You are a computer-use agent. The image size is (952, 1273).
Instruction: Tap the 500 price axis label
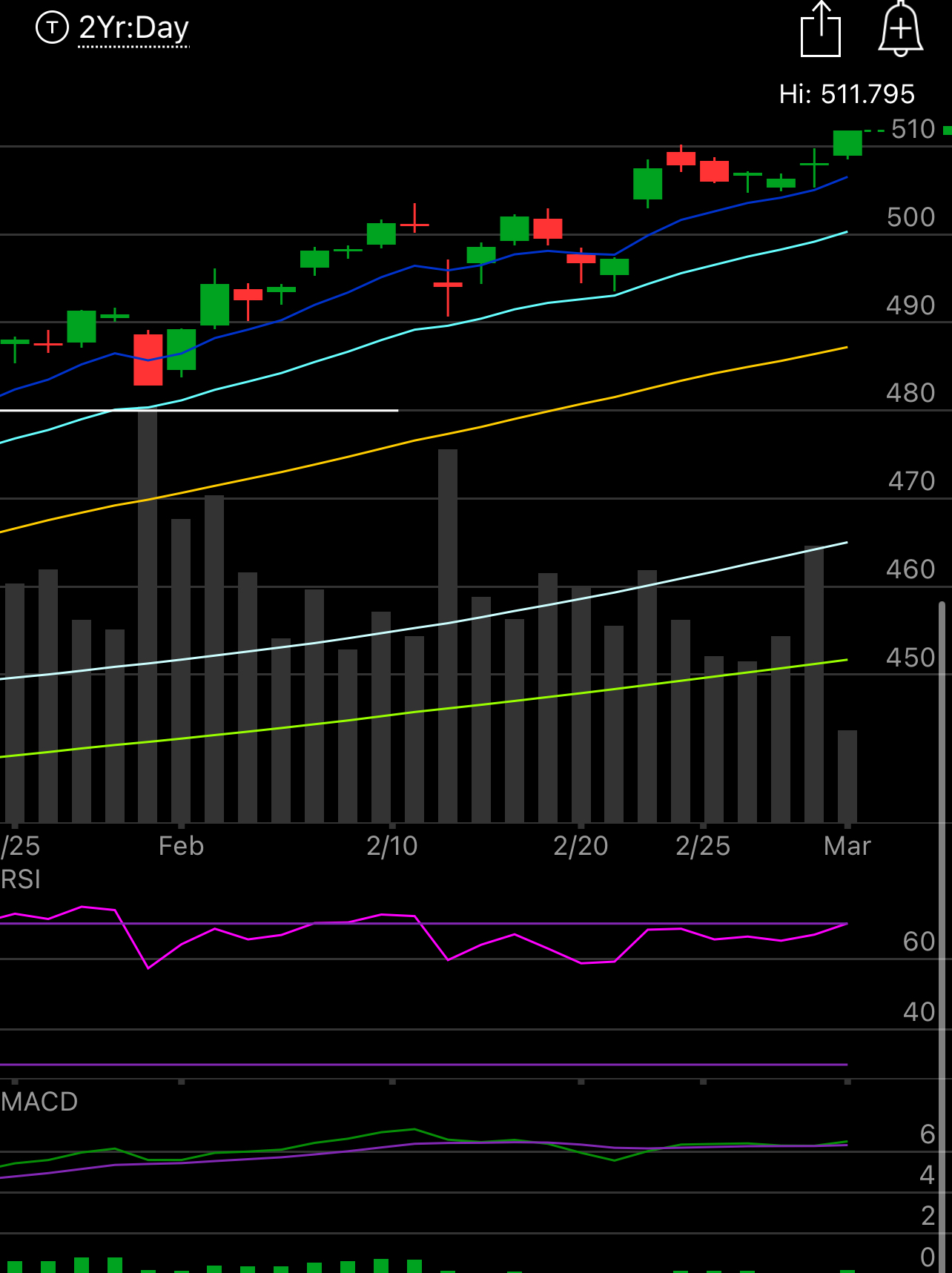tap(911, 218)
